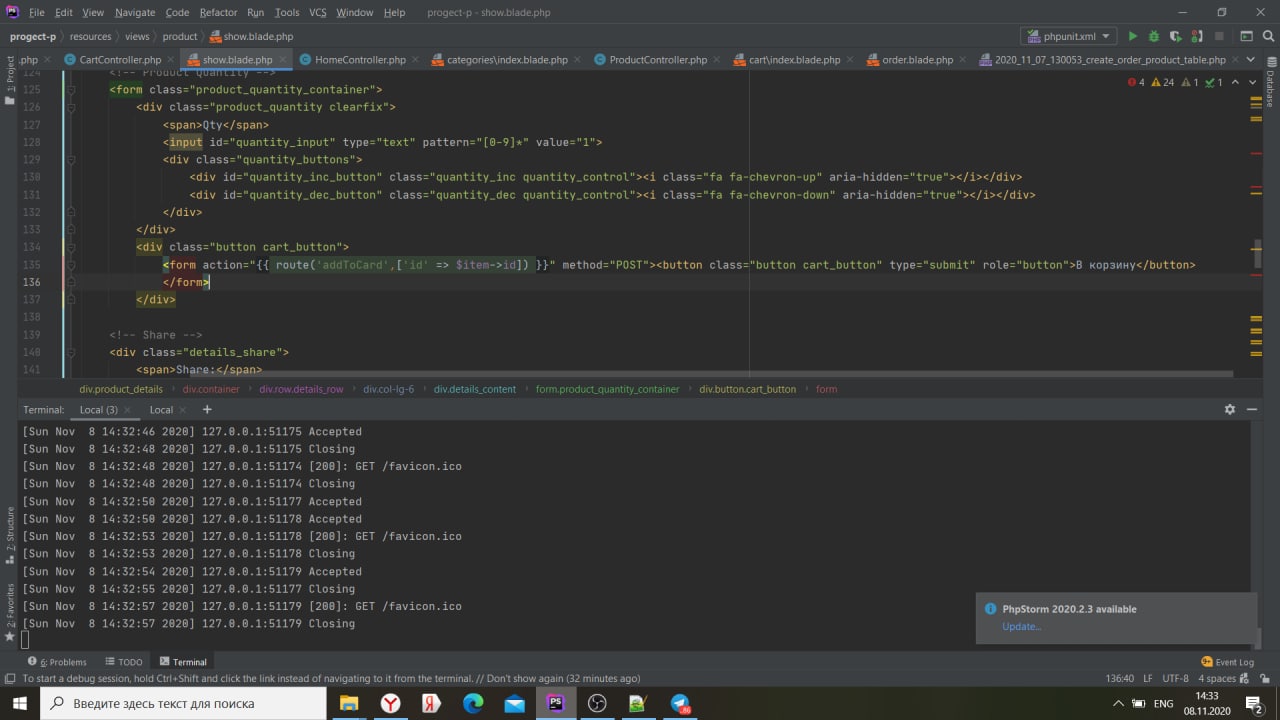Click the Update... link in notification
The width and height of the screenshot is (1280, 720).
click(x=1021, y=627)
